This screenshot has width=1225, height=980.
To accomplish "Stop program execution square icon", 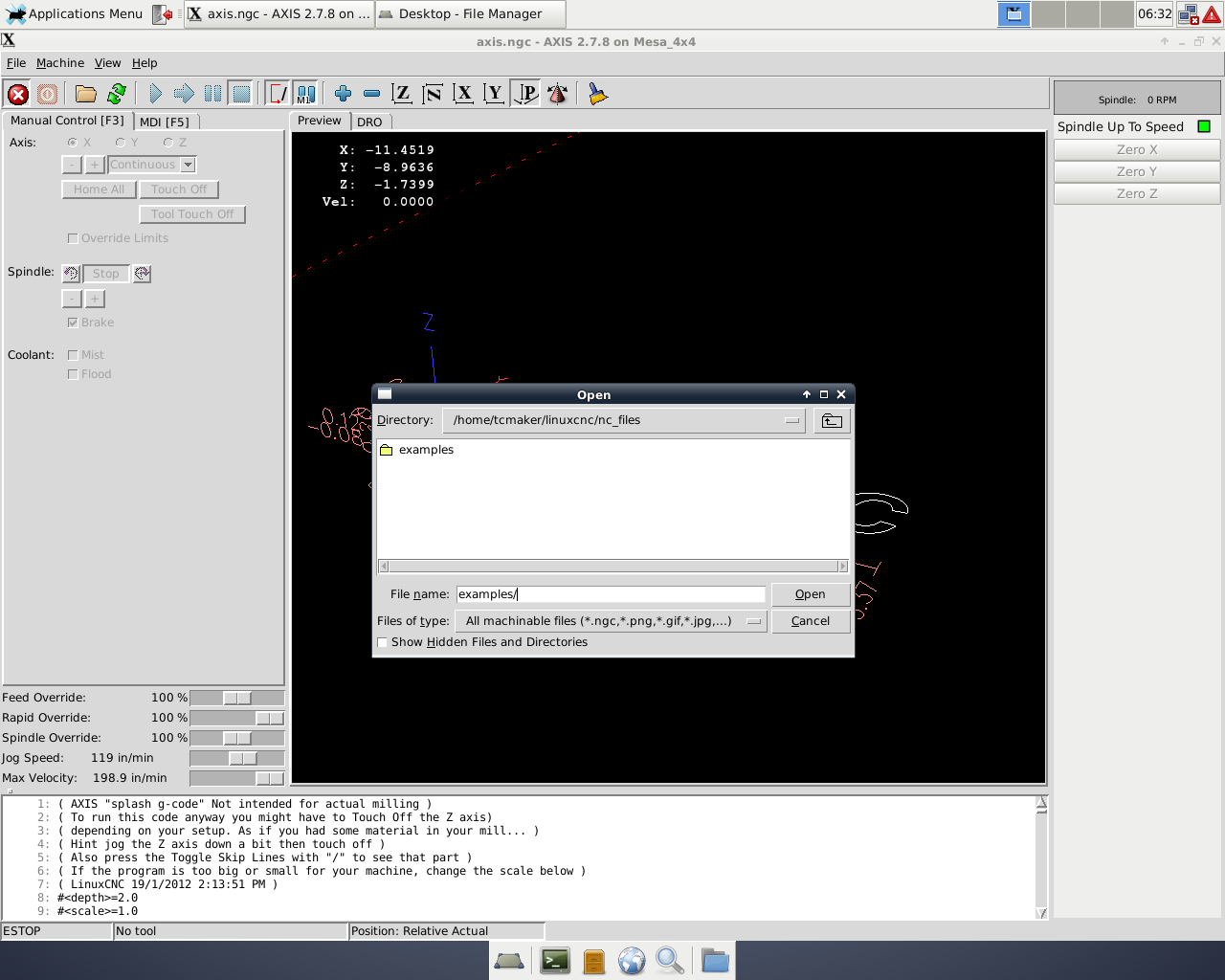I will [x=242, y=94].
